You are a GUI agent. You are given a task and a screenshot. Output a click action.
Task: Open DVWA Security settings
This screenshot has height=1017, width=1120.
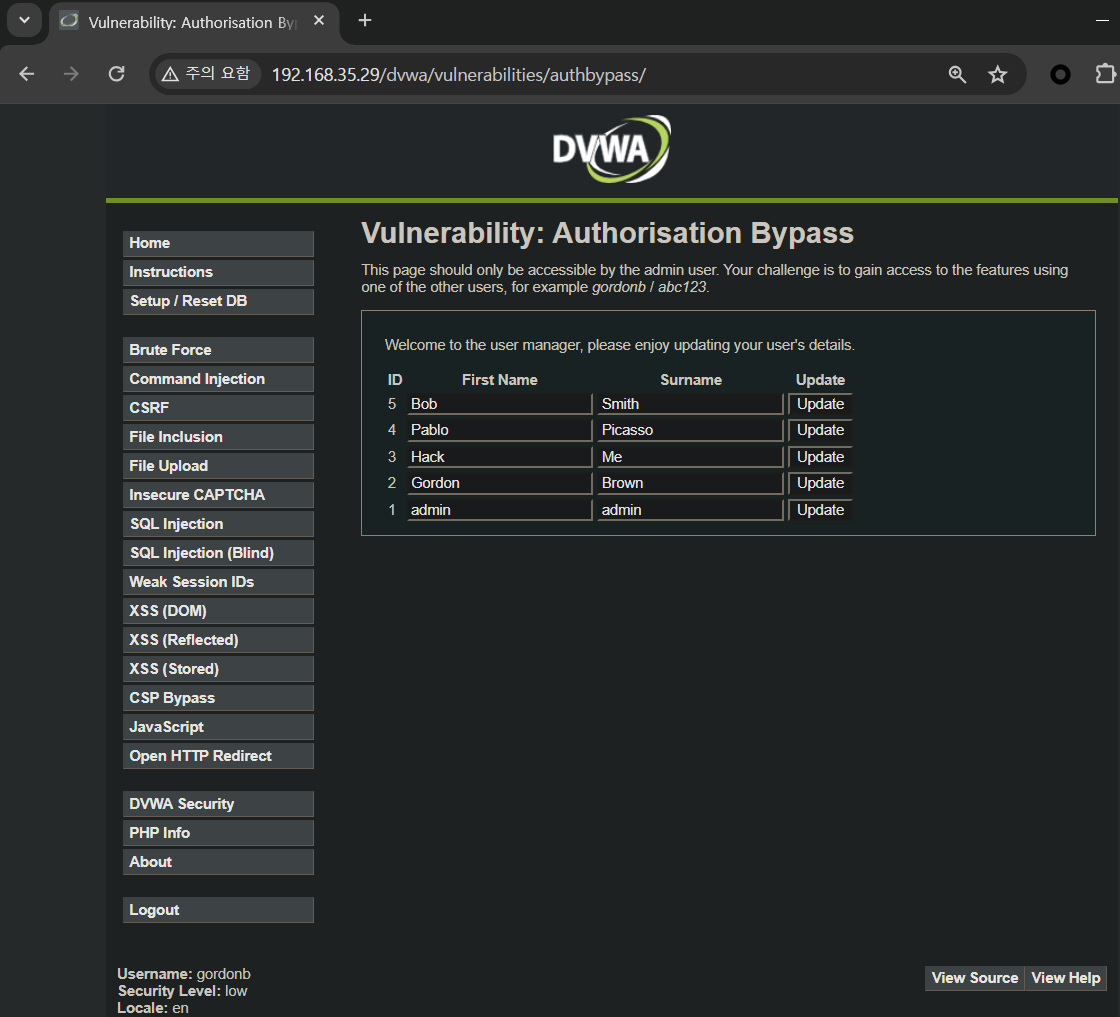pos(218,804)
